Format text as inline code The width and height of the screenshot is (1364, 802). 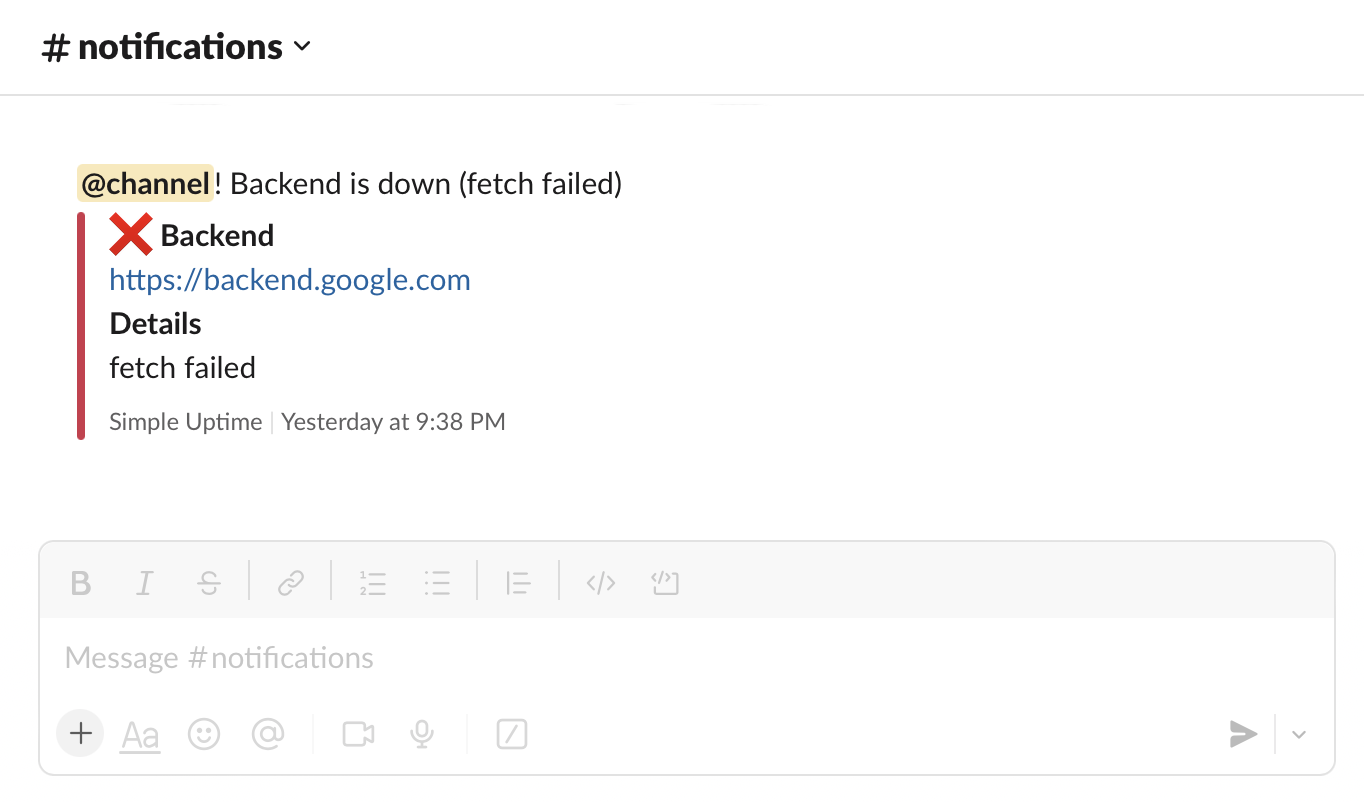600,583
